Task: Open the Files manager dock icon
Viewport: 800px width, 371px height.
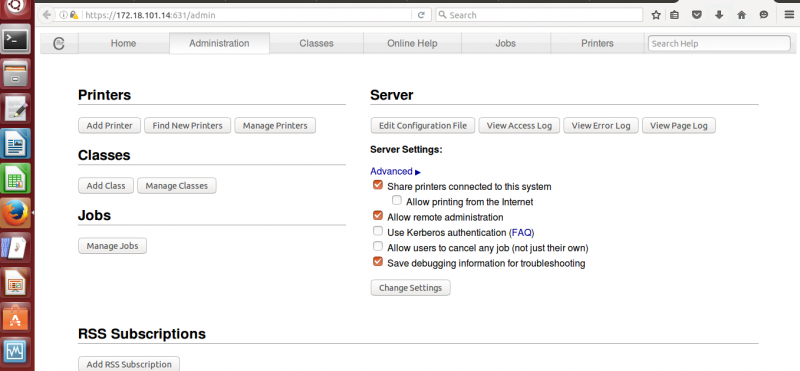Action: [15, 75]
